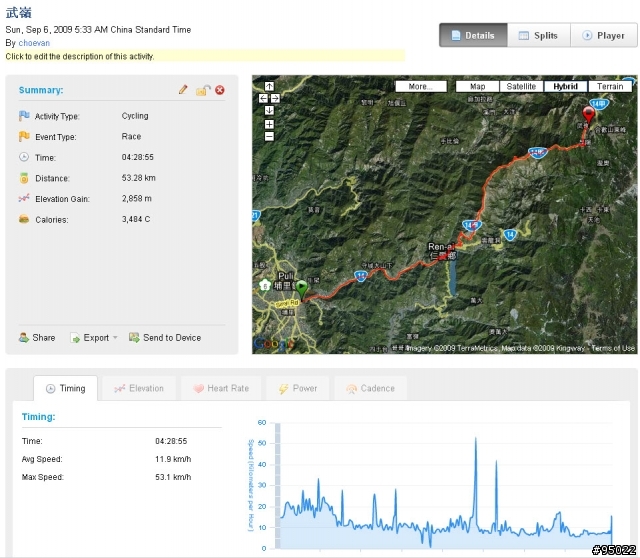This screenshot has height=558, width=640.
Task: Select the Elevation tab
Action: point(139,388)
